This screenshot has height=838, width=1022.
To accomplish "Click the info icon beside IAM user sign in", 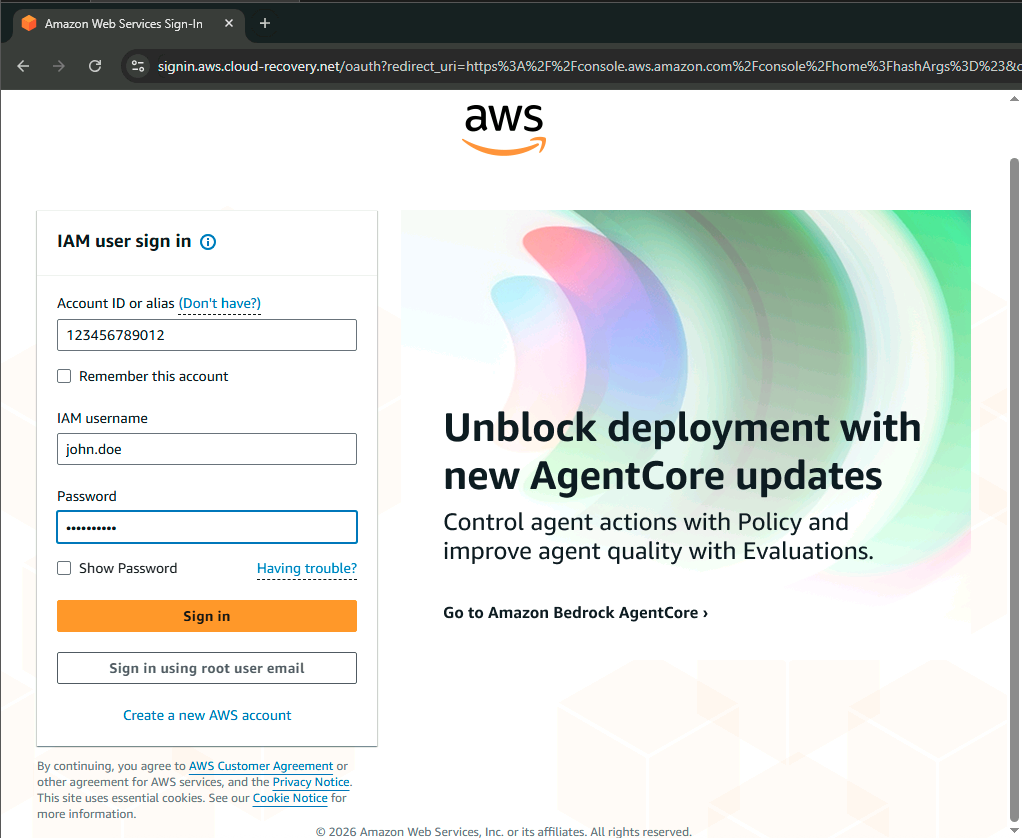I will click(208, 242).
